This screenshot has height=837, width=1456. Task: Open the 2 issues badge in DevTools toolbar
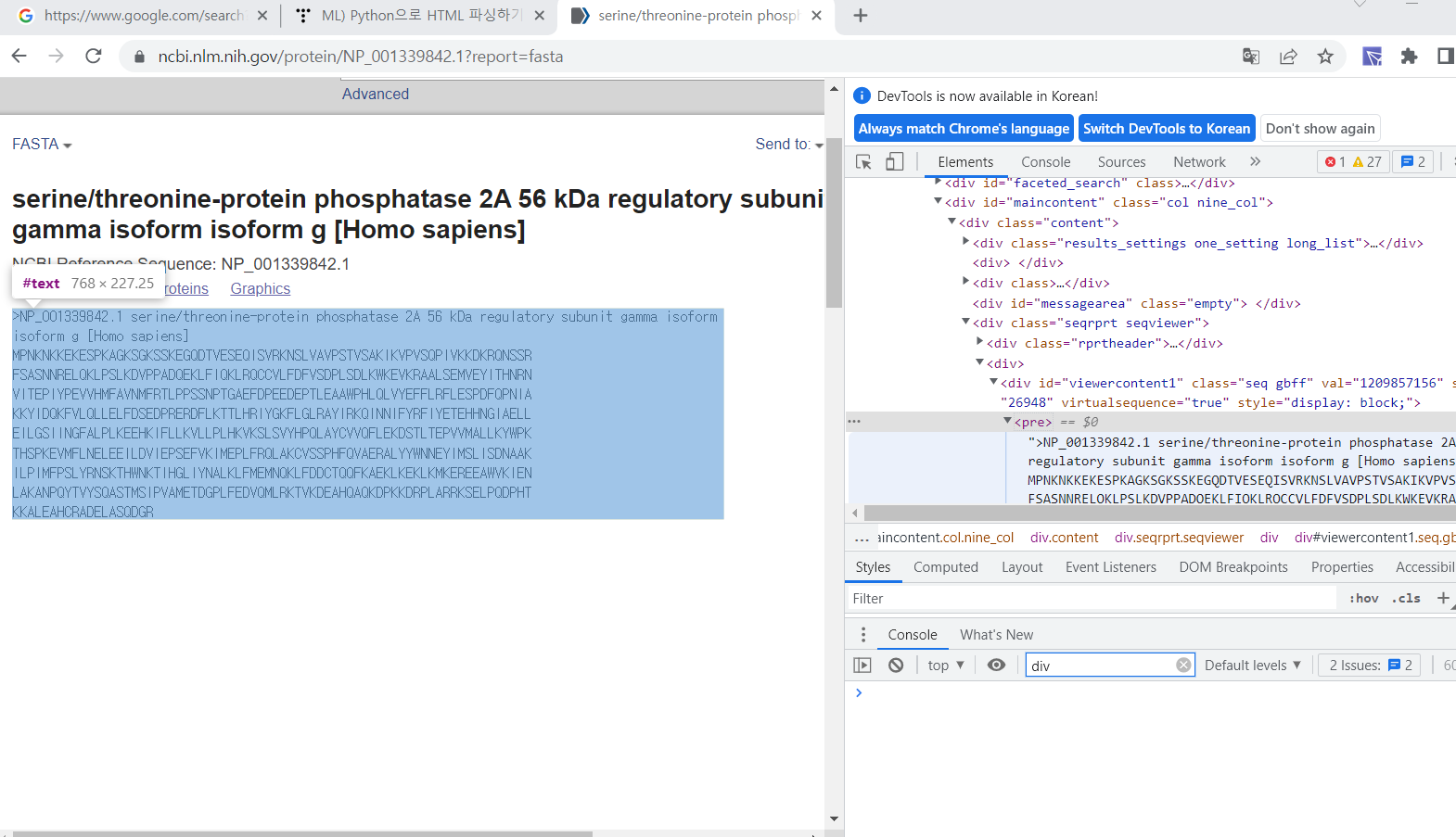1413,161
